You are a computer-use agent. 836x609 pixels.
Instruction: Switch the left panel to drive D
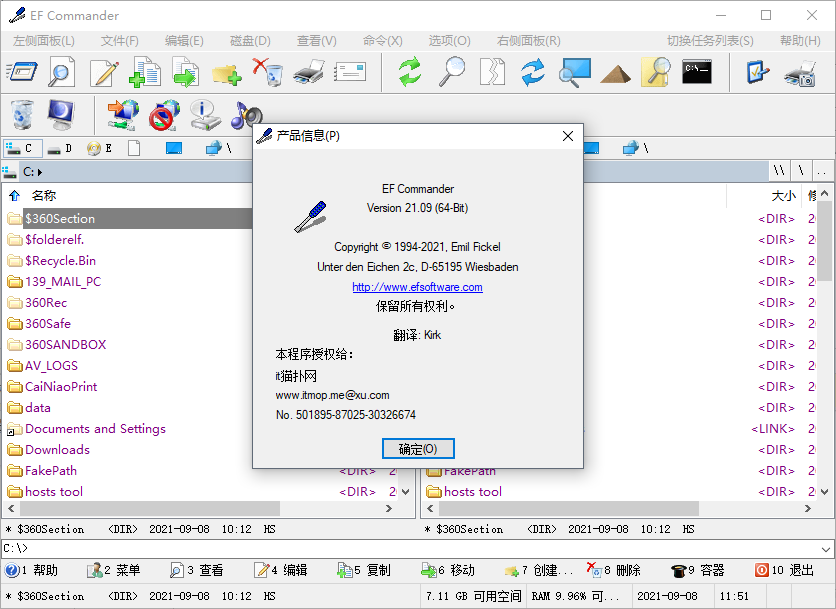[60, 149]
